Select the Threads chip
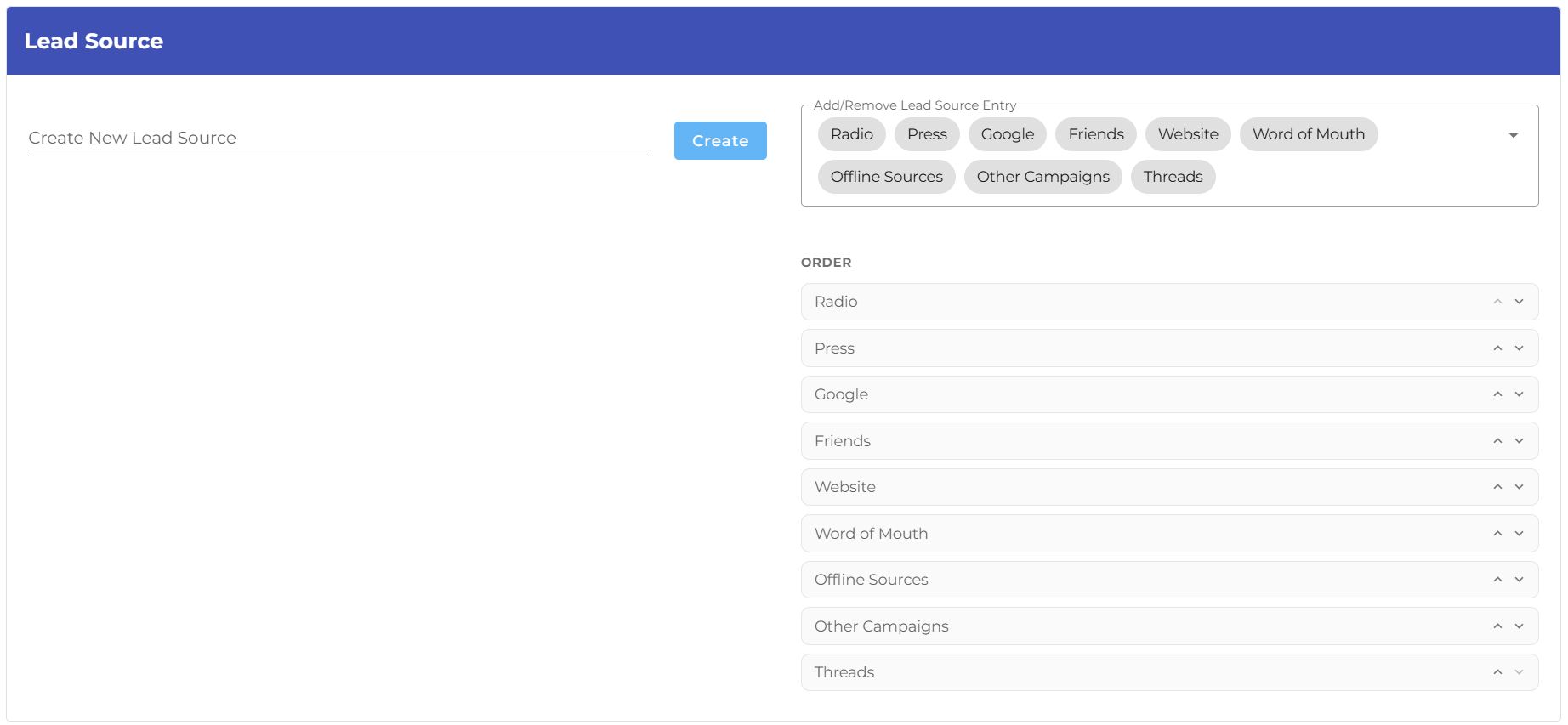1568x725 pixels. (x=1173, y=177)
